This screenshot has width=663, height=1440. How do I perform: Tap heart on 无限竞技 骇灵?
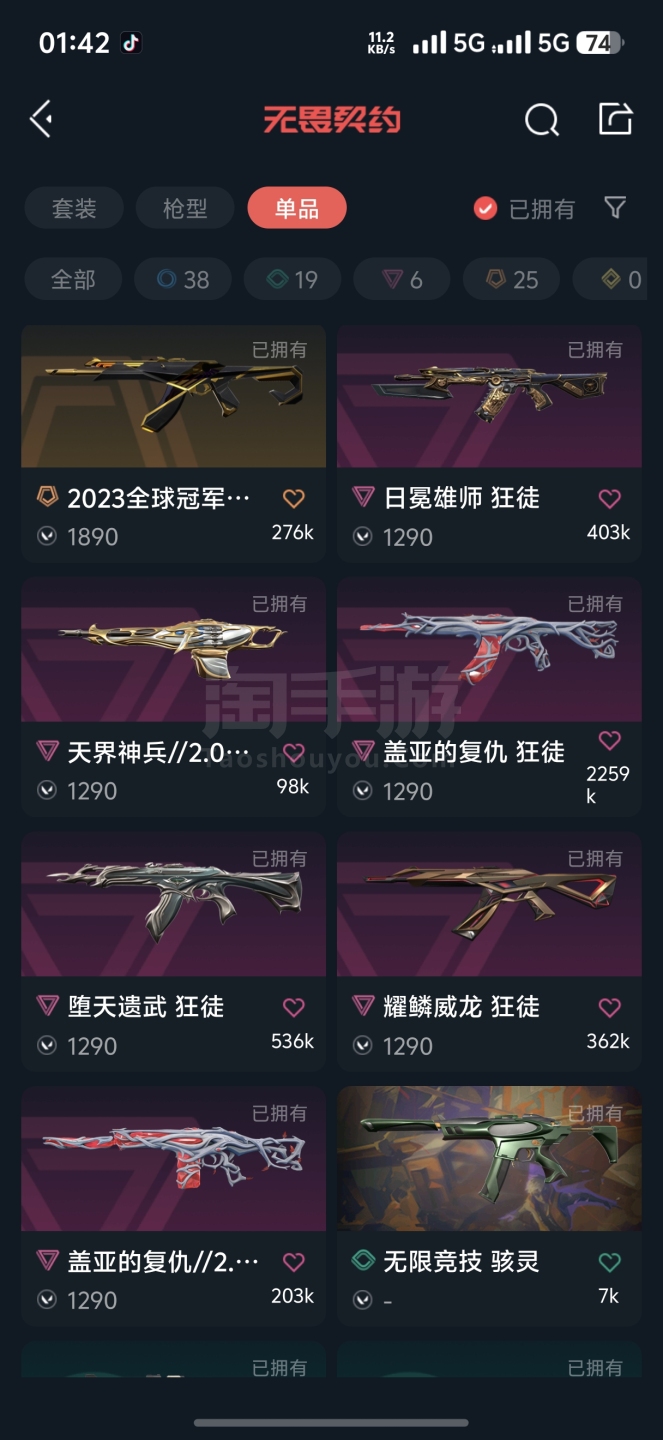(x=609, y=1262)
